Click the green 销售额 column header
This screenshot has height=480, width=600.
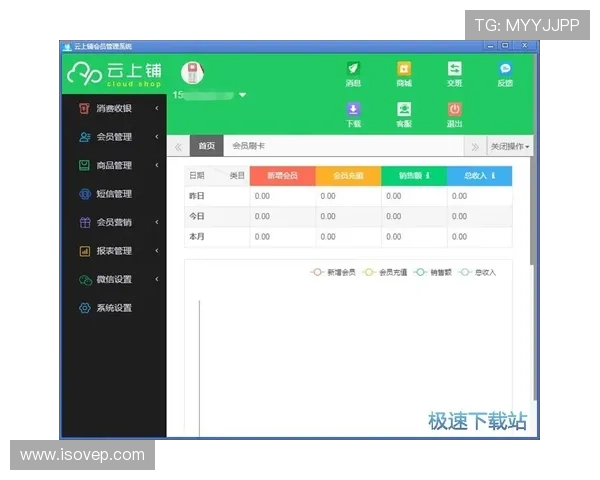pyautogui.click(x=414, y=176)
